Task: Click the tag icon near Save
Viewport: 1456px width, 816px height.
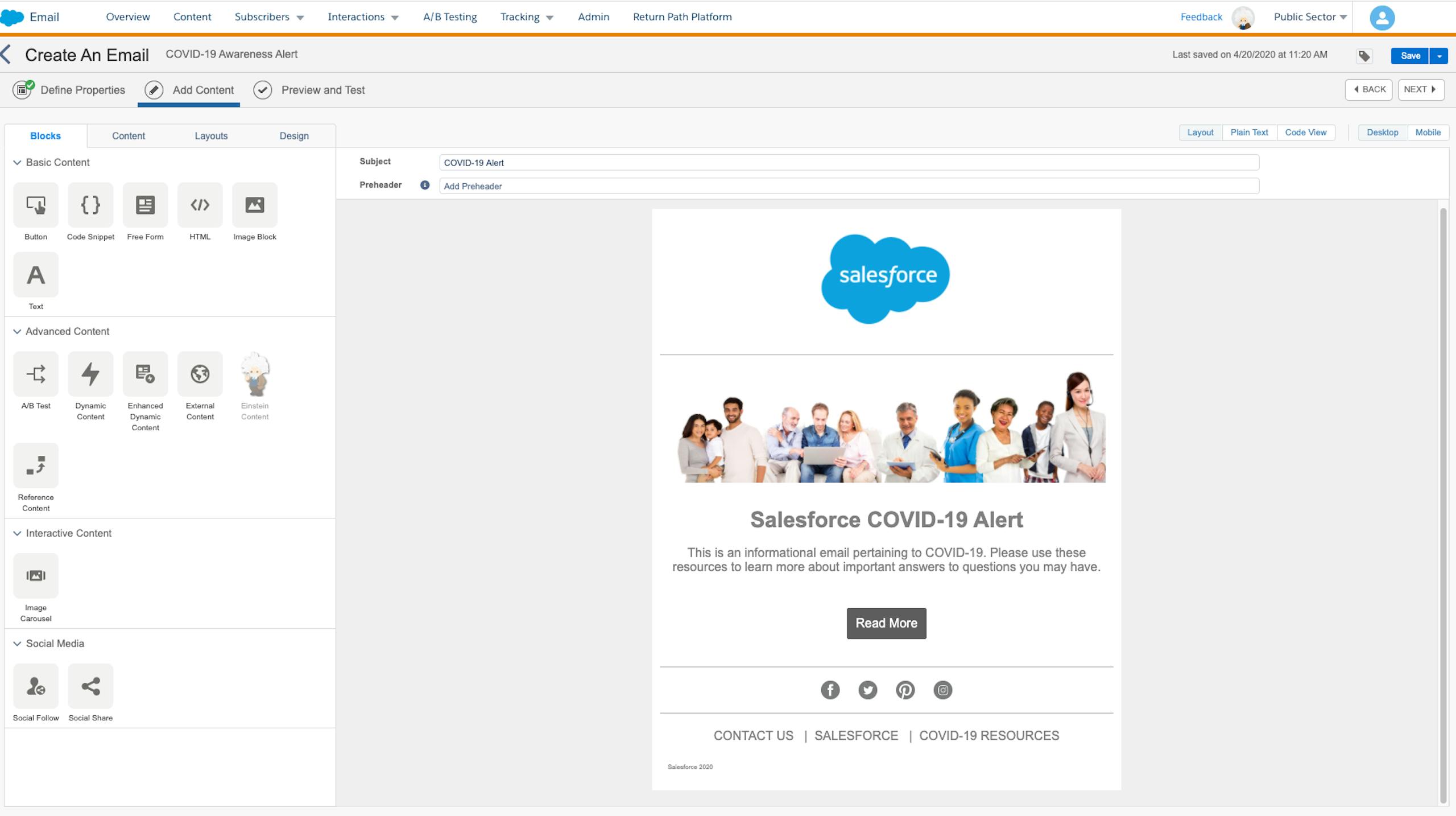Action: (1364, 56)
